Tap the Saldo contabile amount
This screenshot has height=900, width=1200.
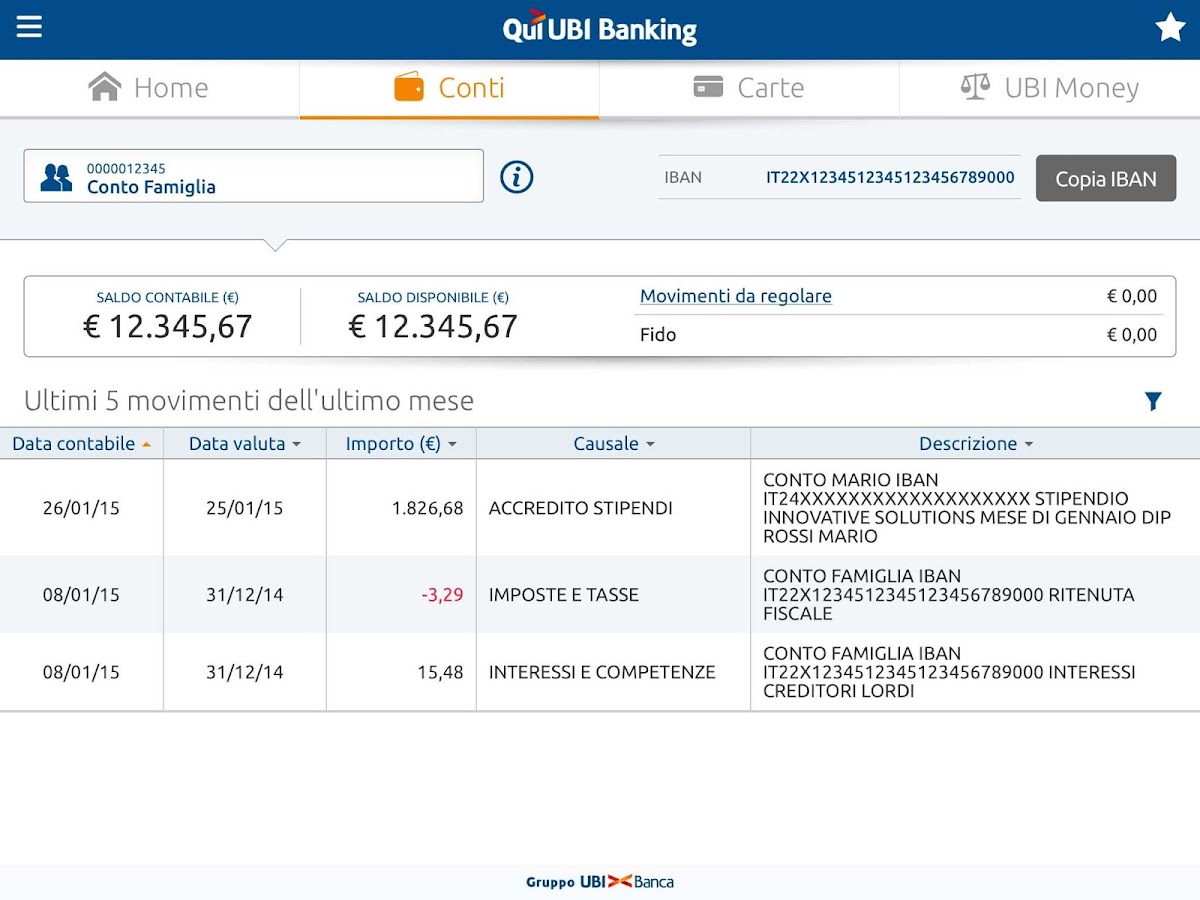coord(167,326)
